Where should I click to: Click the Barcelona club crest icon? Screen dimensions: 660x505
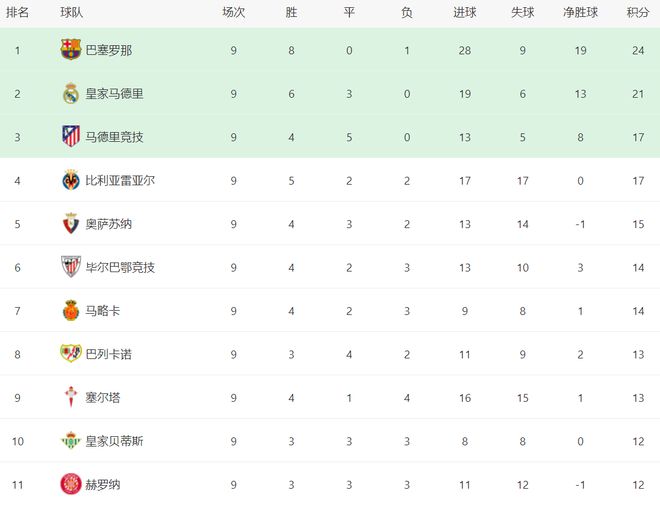[x=71, y=49]
